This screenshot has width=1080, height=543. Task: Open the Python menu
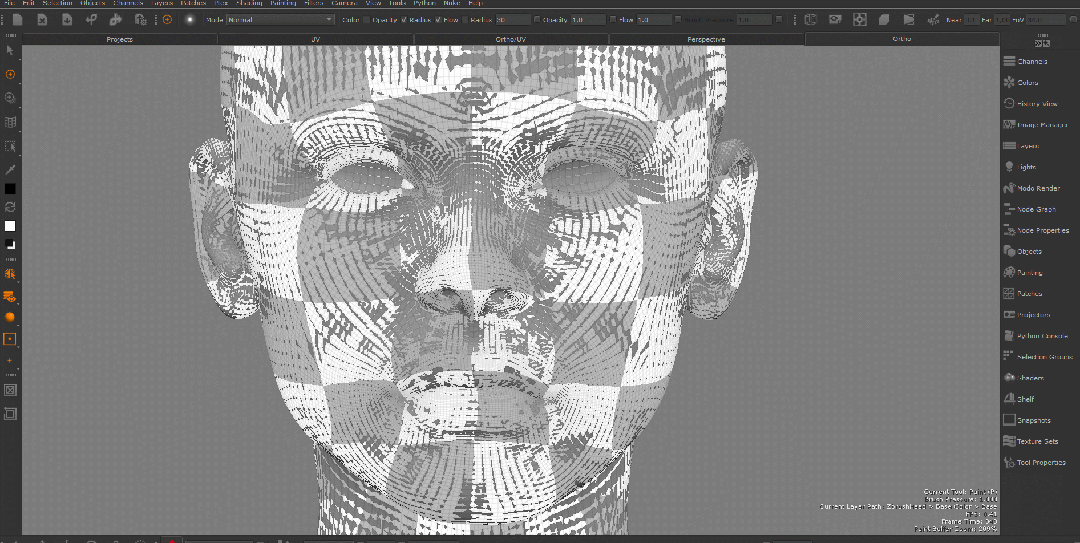pyautogui.click(x=425, y=3)
